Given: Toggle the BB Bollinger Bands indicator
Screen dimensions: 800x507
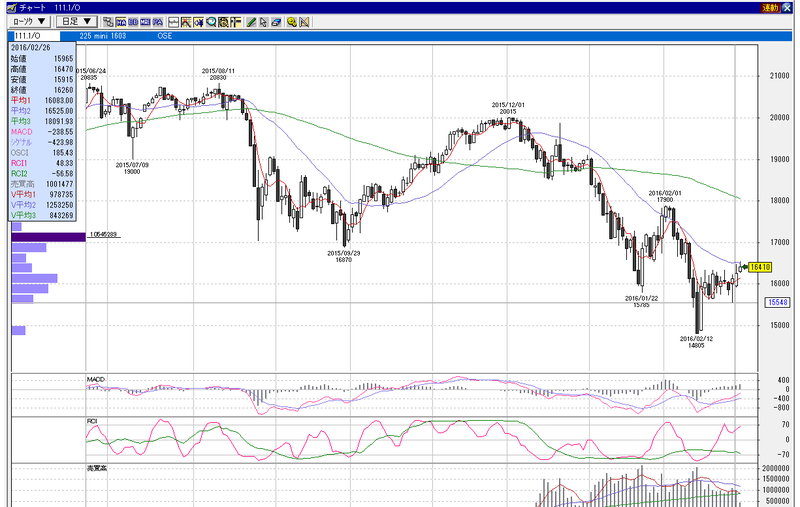Looking at the screenshot, I should [133, 22].
